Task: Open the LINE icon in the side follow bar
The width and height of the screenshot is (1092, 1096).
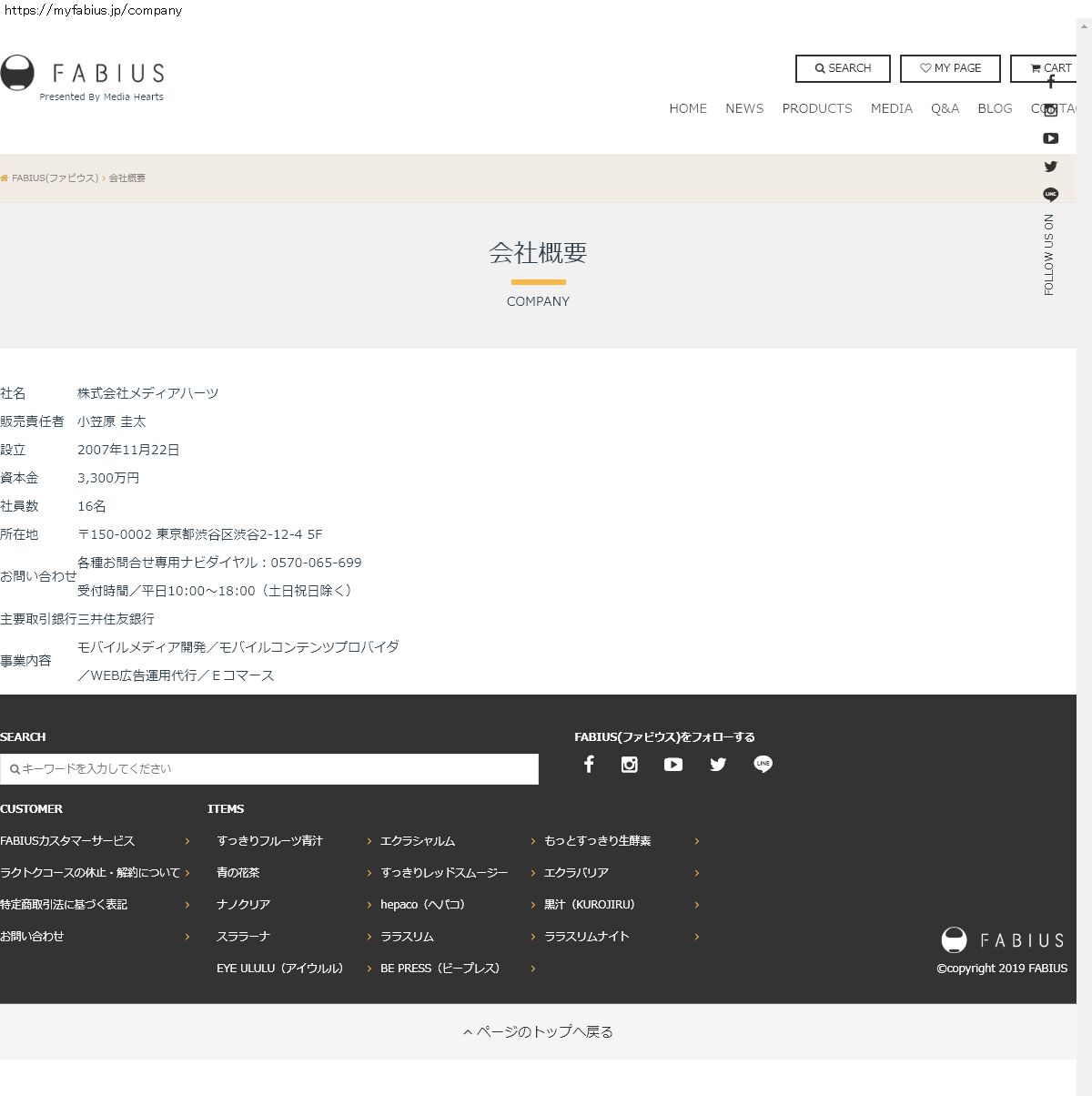Action: pos(1051,195)
